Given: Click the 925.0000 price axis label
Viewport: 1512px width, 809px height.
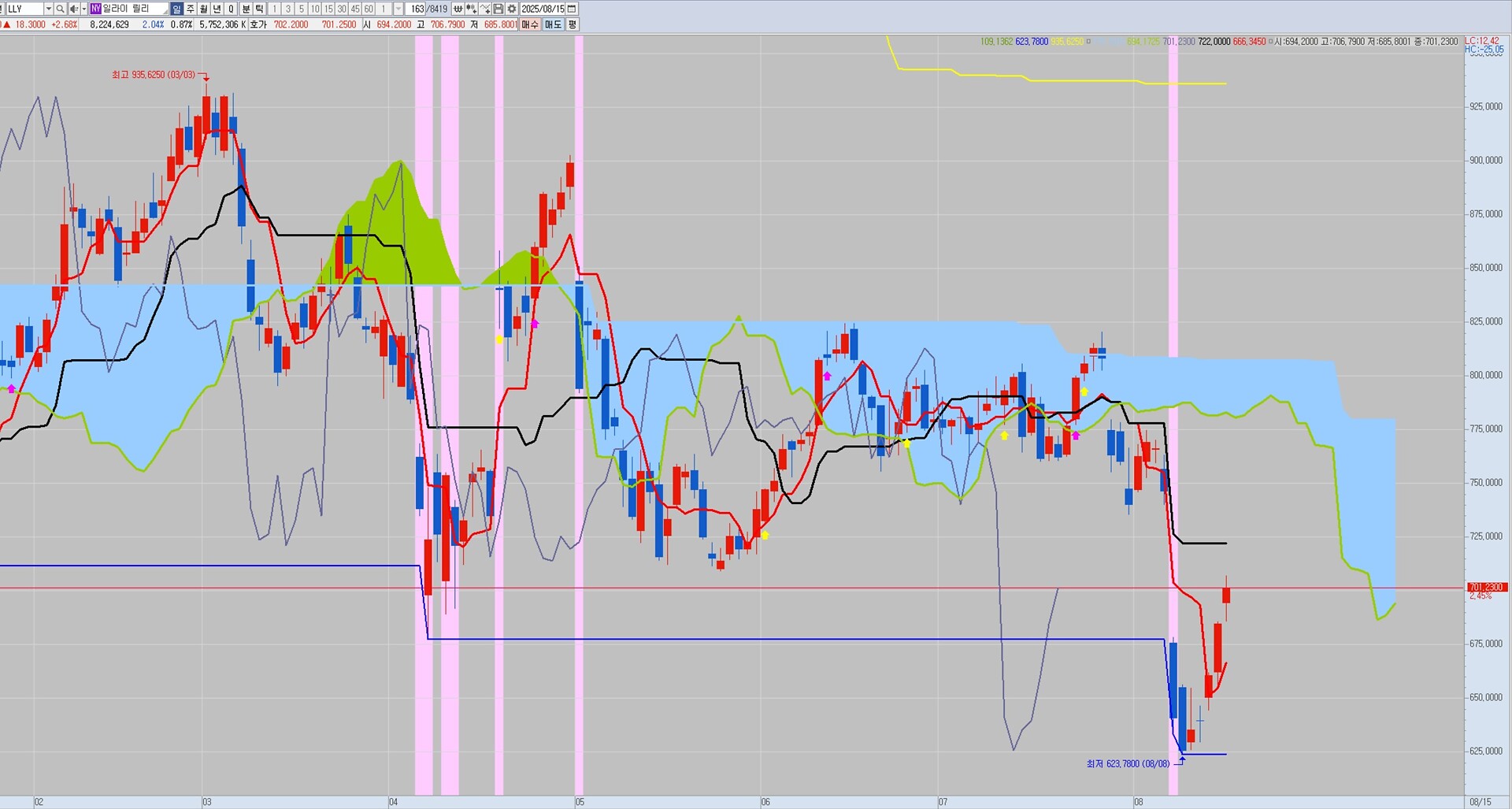Looking at the screenshot, I should point(1486,106).
